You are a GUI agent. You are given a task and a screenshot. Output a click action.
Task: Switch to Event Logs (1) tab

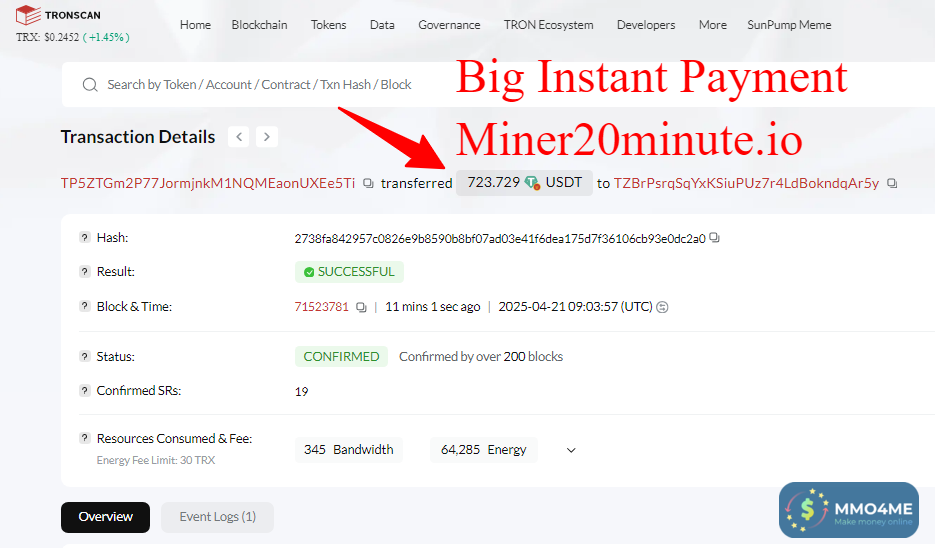(218, 517)
